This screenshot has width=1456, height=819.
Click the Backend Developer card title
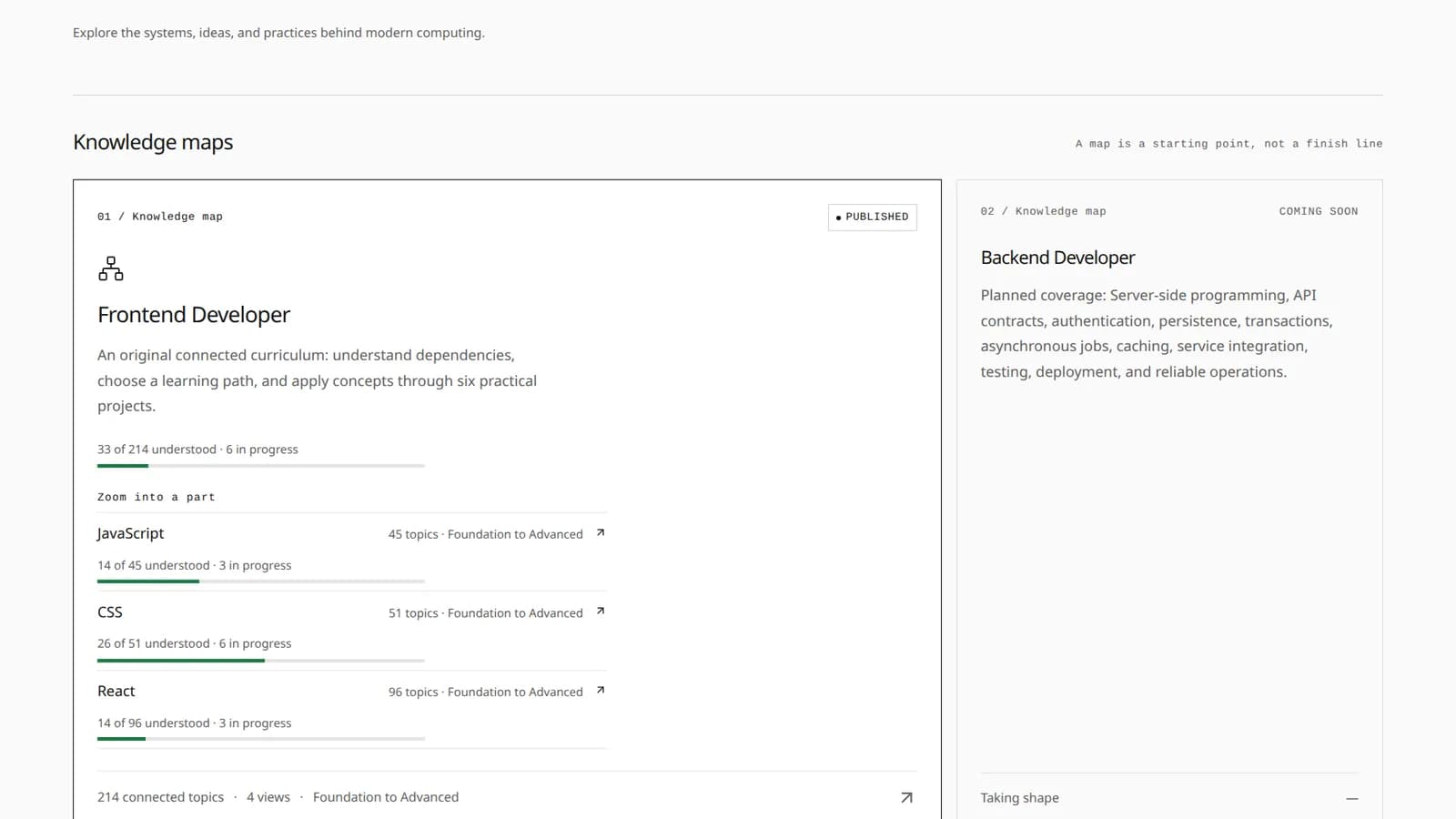pyautogui.click(x=1057, y=258)
